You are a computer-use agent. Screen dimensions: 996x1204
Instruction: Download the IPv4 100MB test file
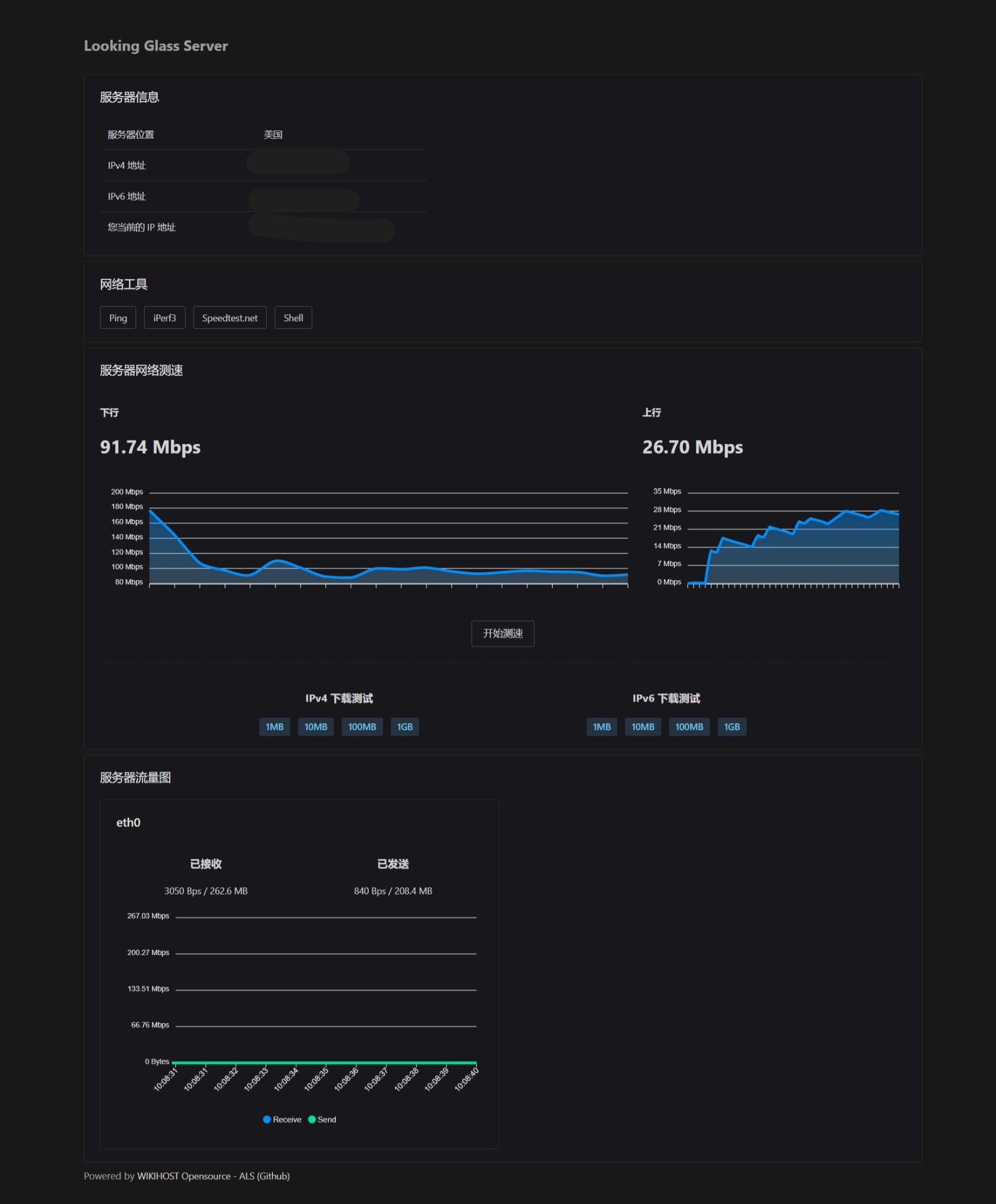point(362,727)
